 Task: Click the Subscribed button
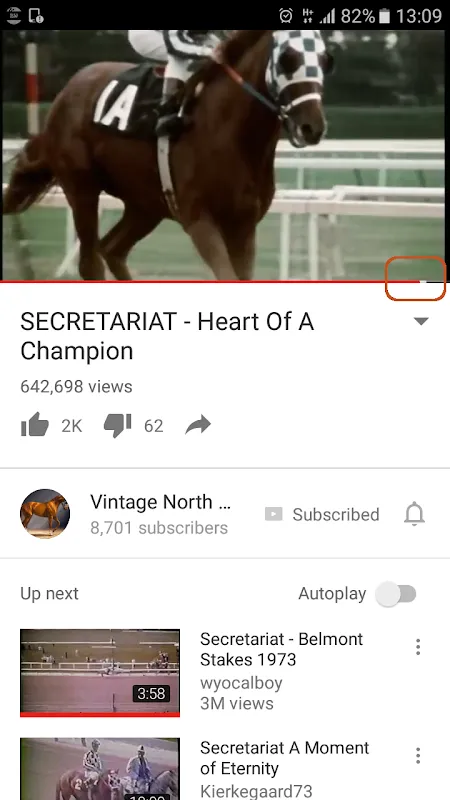tap(322, 514)
